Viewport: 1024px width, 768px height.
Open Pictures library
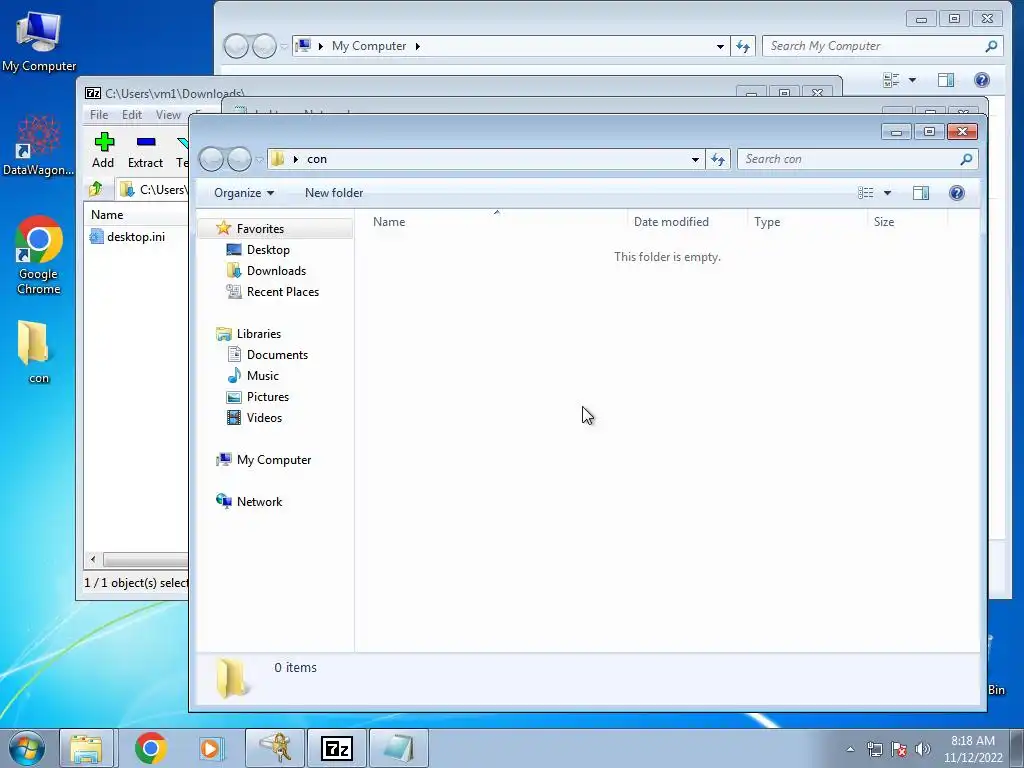coord(257,396)
